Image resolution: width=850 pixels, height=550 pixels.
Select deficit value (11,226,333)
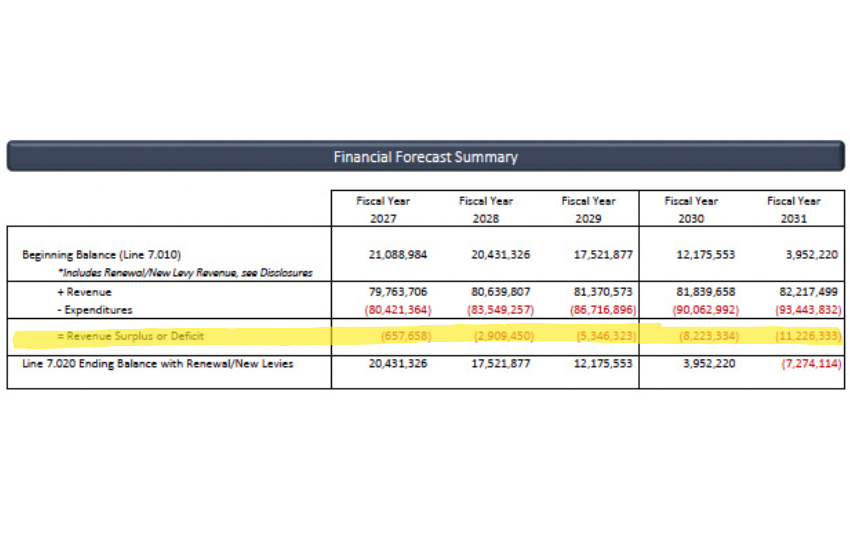[809, 336]
